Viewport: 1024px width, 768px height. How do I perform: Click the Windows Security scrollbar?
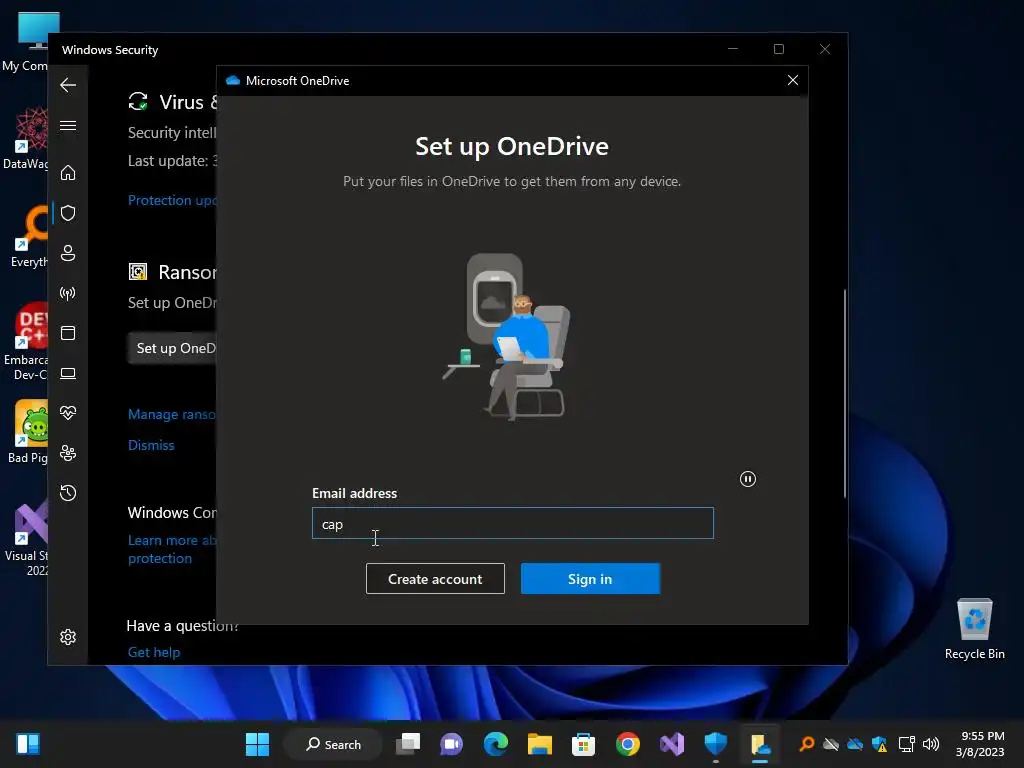(x=844, y=394)
